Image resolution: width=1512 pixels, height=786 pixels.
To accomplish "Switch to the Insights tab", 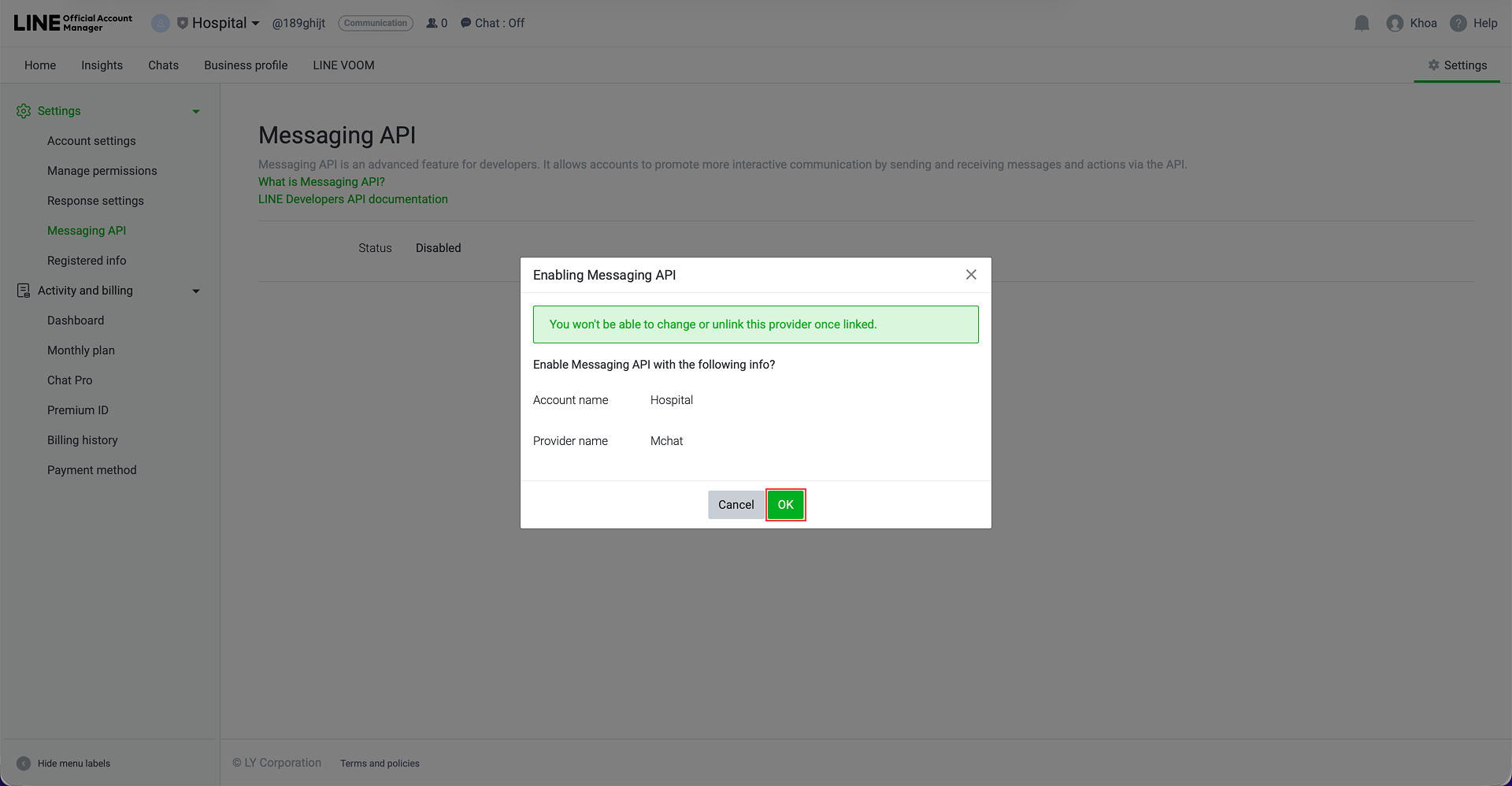I will (102, 65).
